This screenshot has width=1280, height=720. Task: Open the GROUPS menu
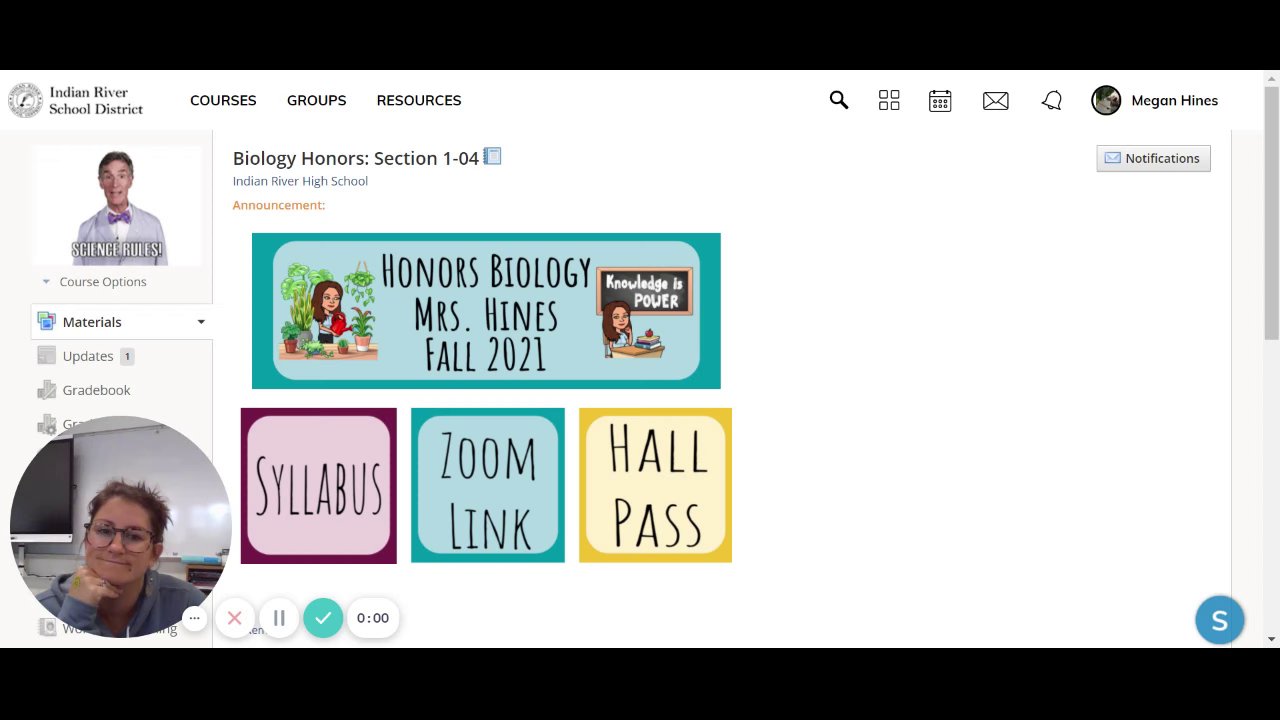tap(316, 100)
